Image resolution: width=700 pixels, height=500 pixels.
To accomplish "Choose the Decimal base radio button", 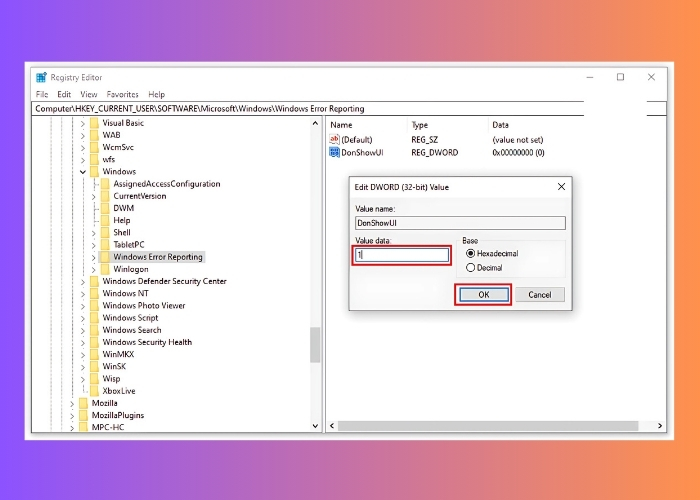I will 470,268.
